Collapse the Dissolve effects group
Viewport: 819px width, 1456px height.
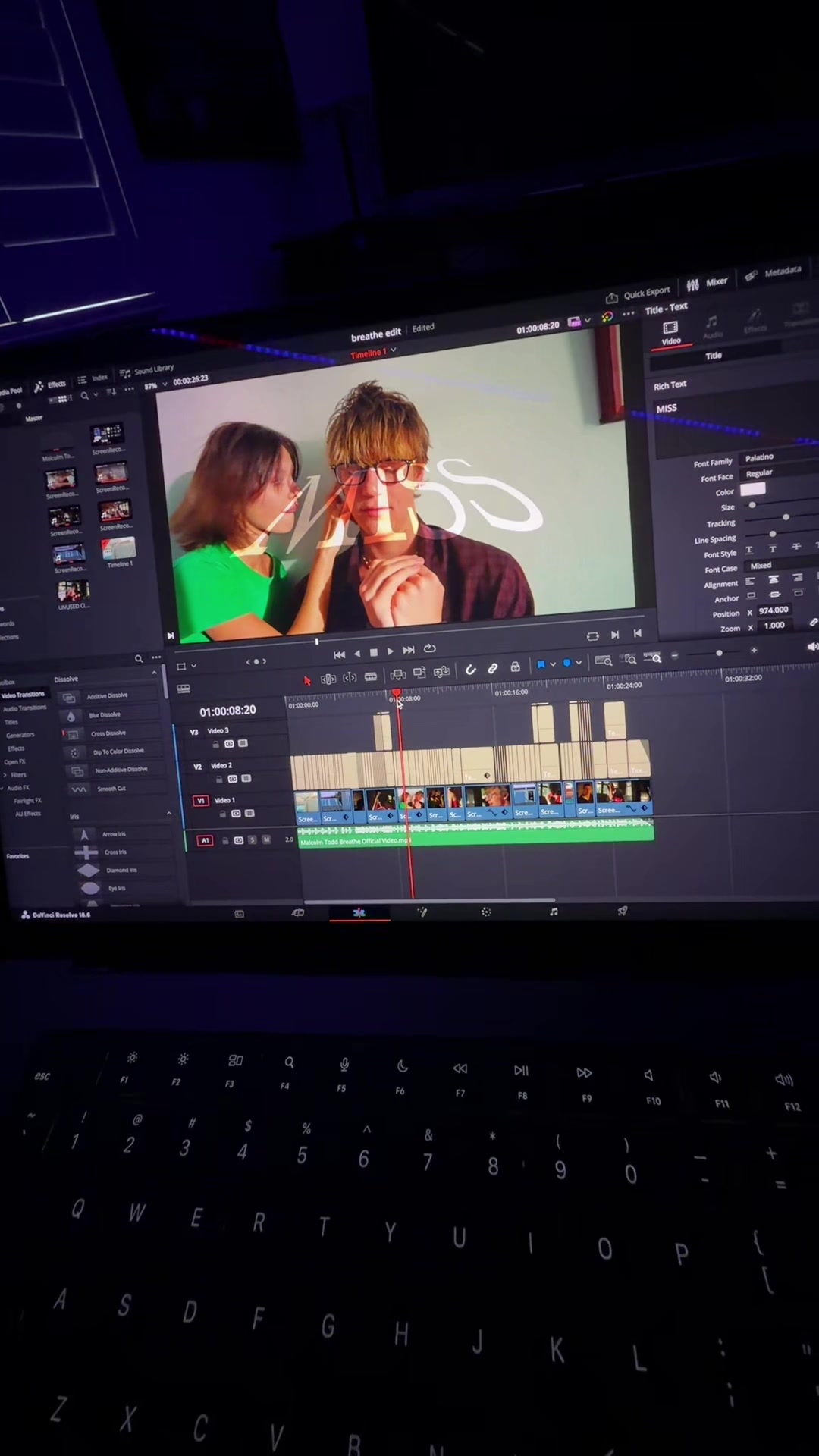pos(154,673)
